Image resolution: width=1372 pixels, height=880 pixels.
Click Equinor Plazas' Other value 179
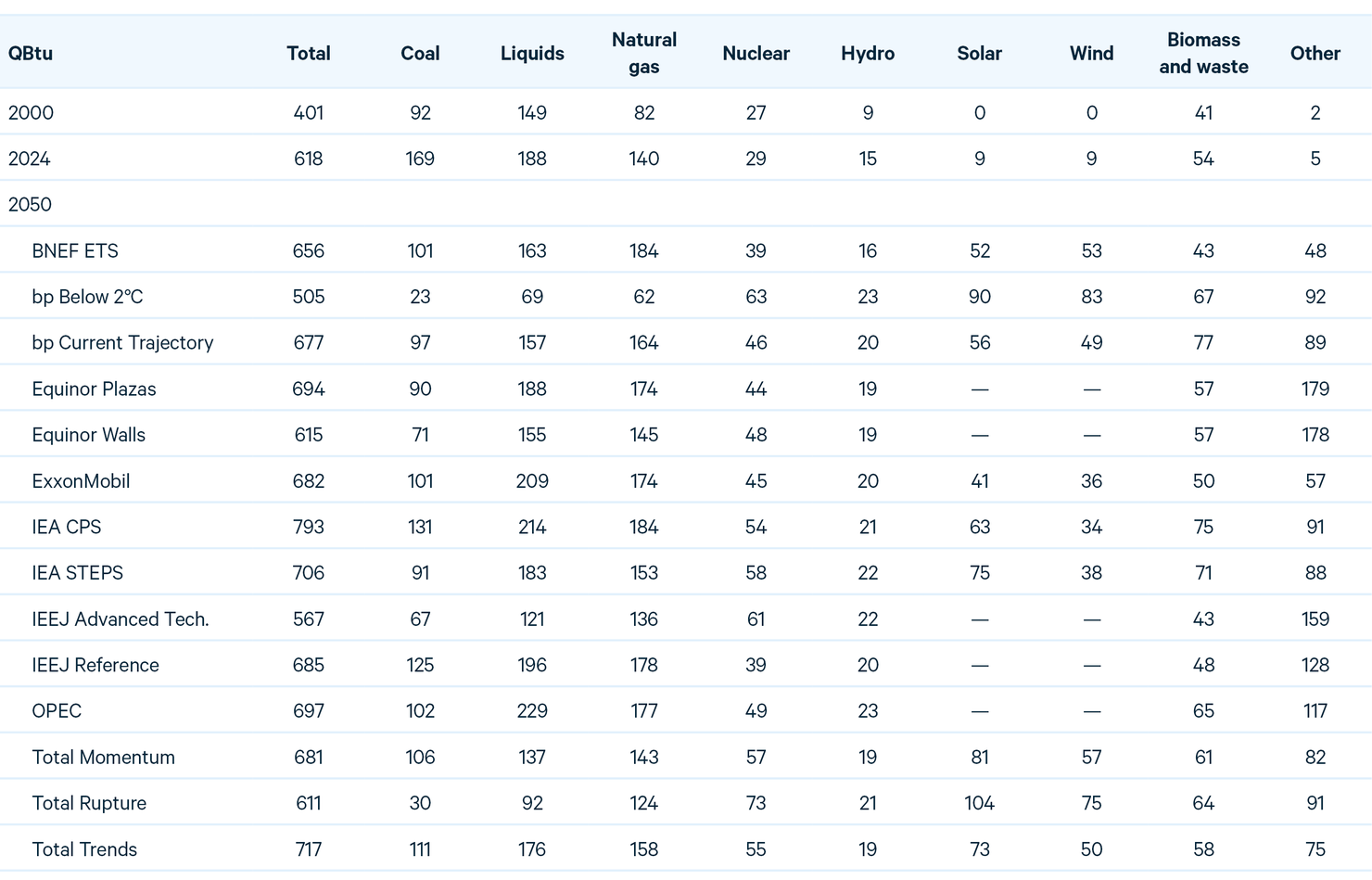[1315, 389]
